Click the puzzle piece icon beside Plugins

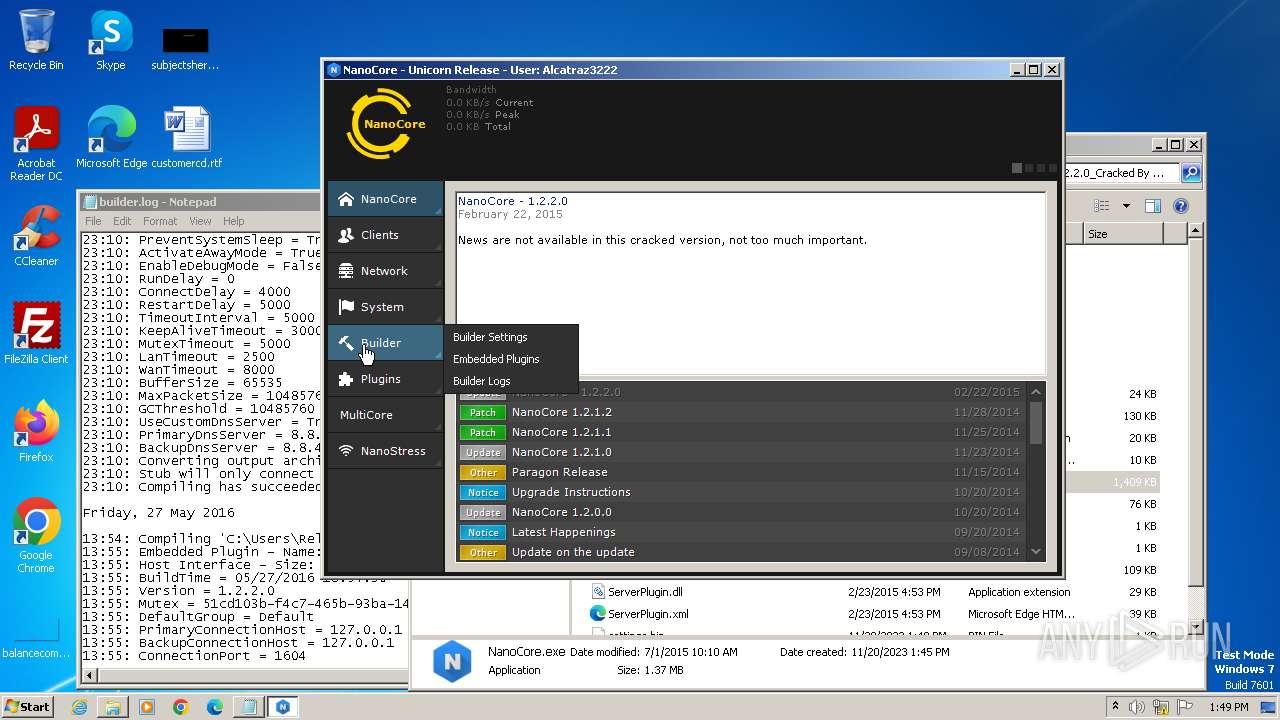point(346,379)
